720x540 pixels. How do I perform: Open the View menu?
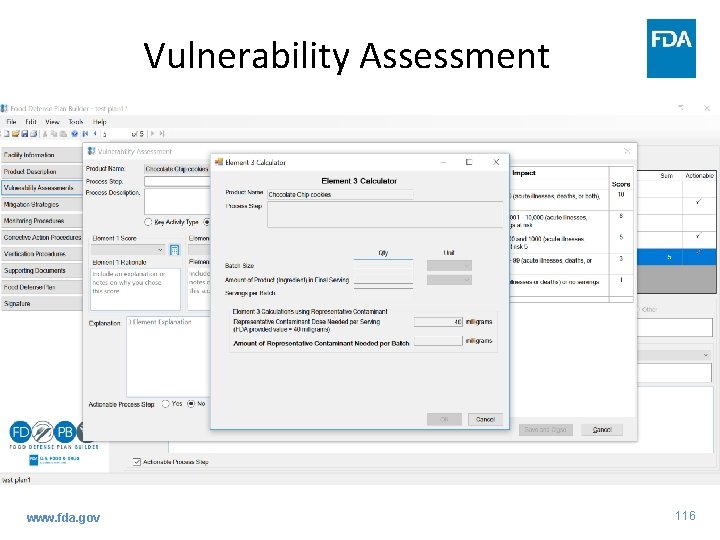click(52, 122)
